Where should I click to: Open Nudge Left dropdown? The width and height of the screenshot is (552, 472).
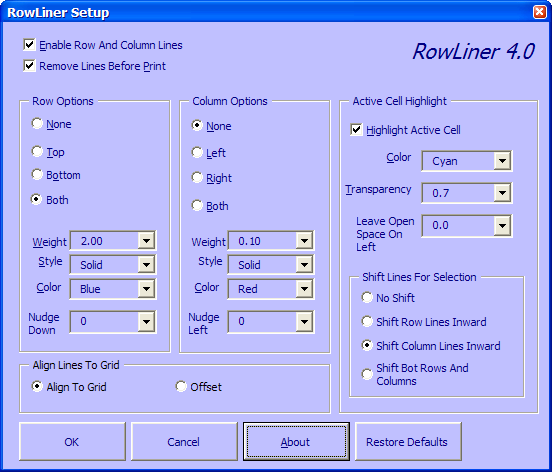point(305,321)
